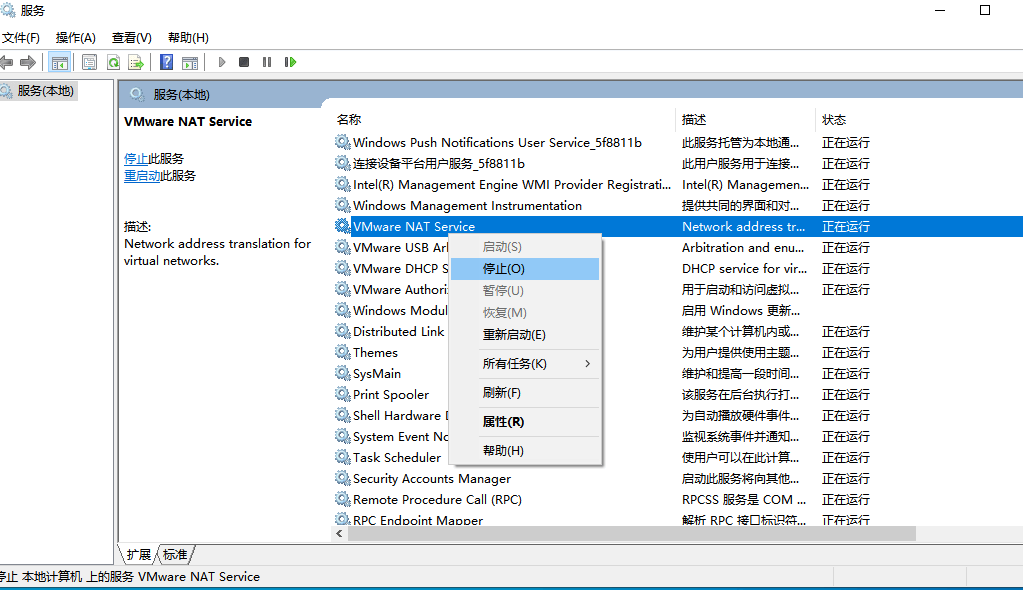Switch to the 标准 tab
Image resolution: width=1024 pixels, height=592 pixels.
[x=174, y=554]
